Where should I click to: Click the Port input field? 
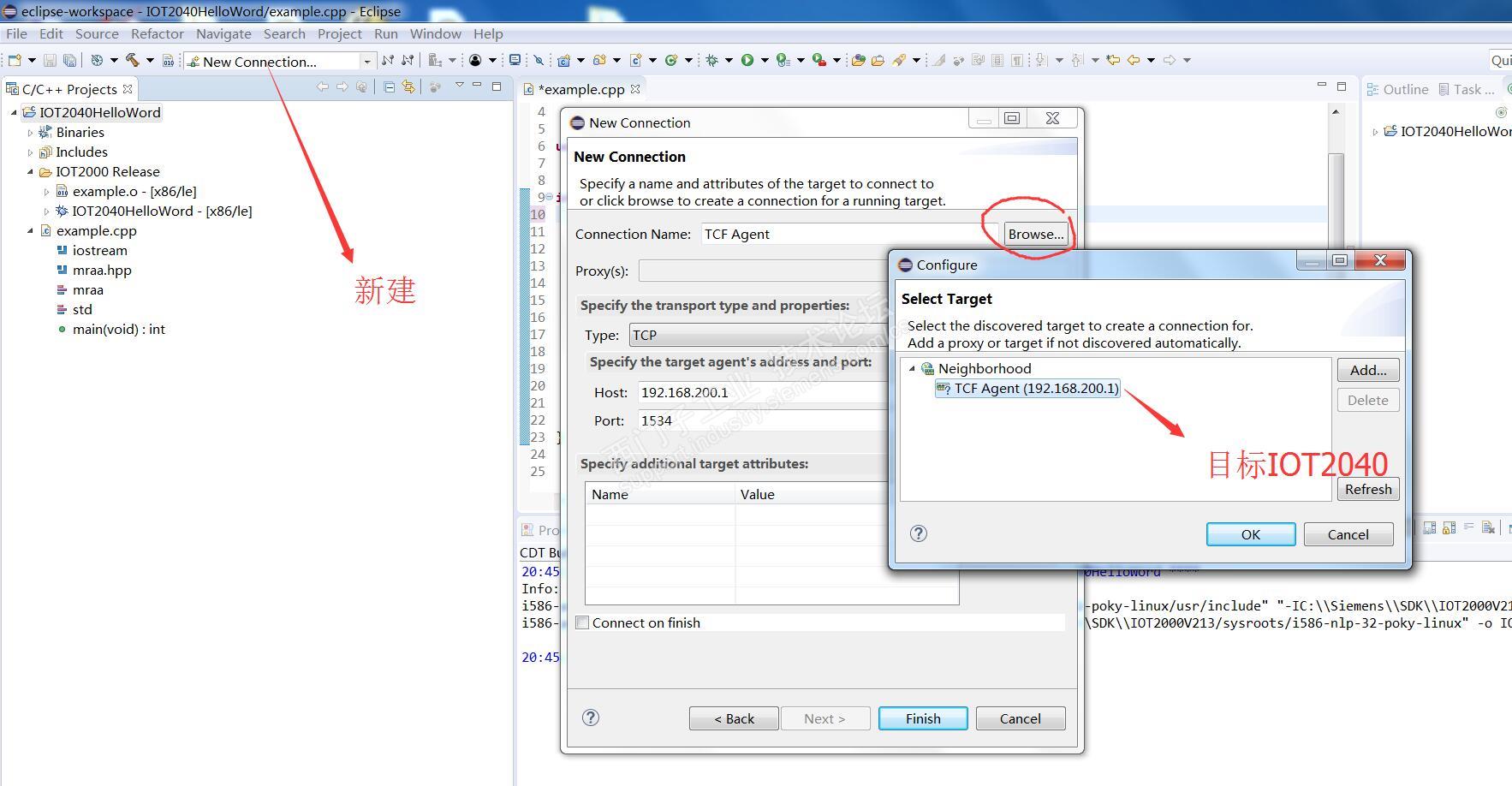(763, 420)
